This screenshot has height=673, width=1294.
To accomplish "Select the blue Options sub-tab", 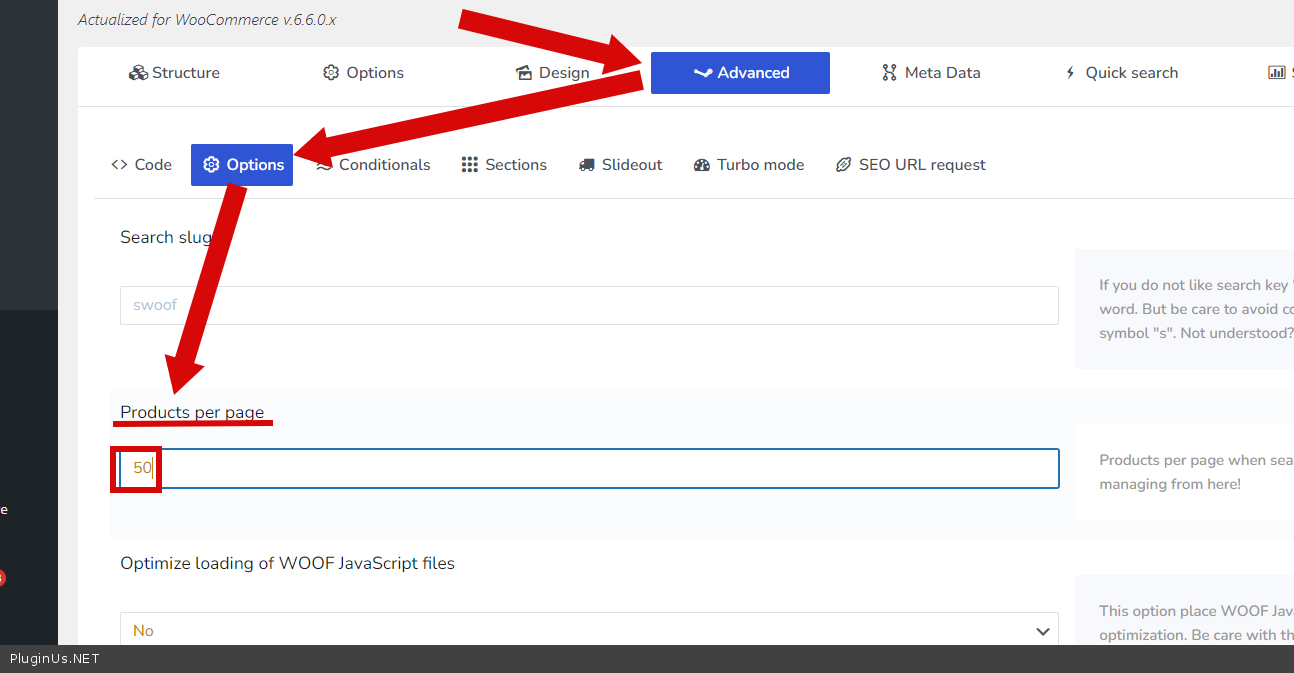I will tap(242, 165).
